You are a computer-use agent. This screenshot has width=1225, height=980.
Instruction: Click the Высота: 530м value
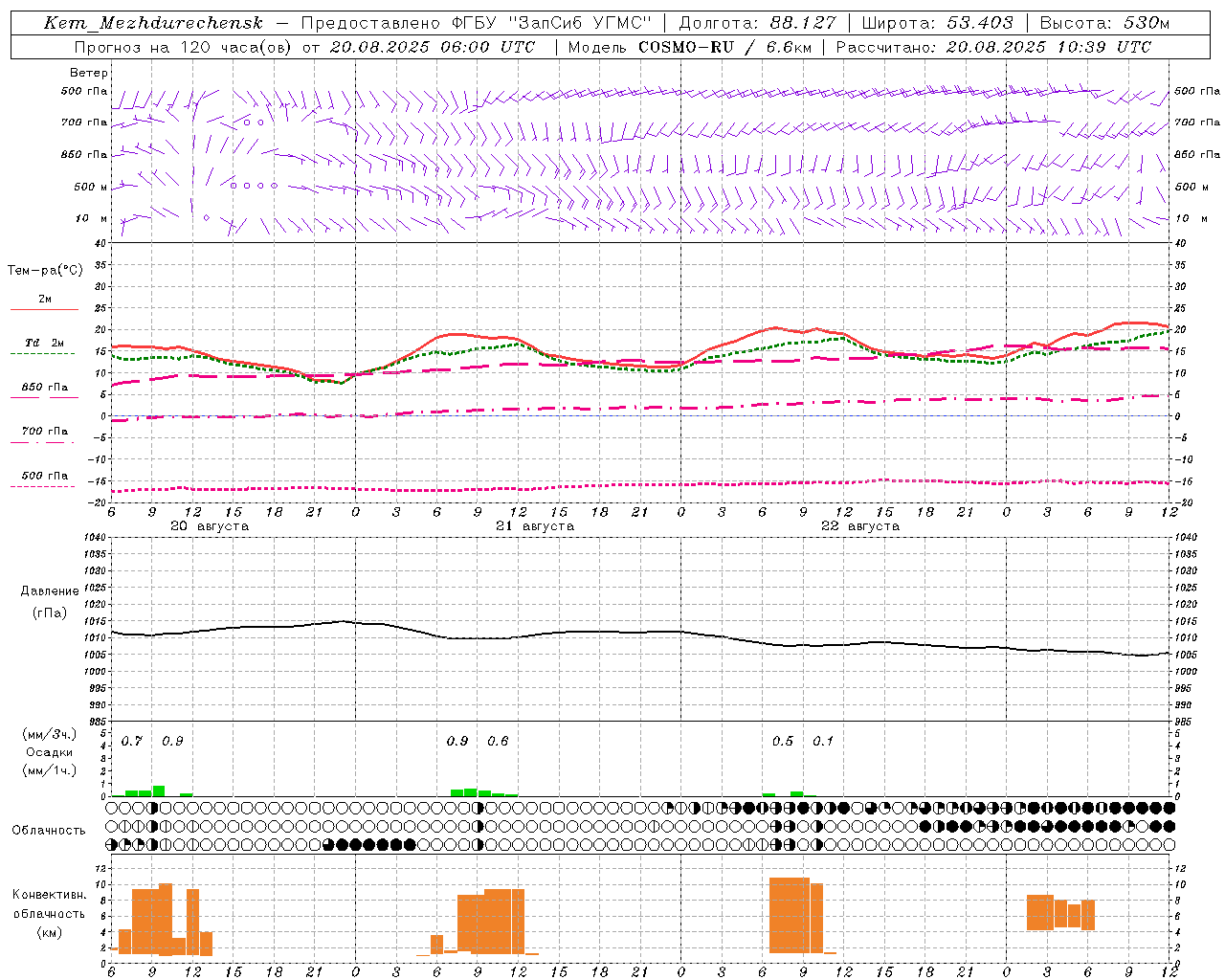1104,23
